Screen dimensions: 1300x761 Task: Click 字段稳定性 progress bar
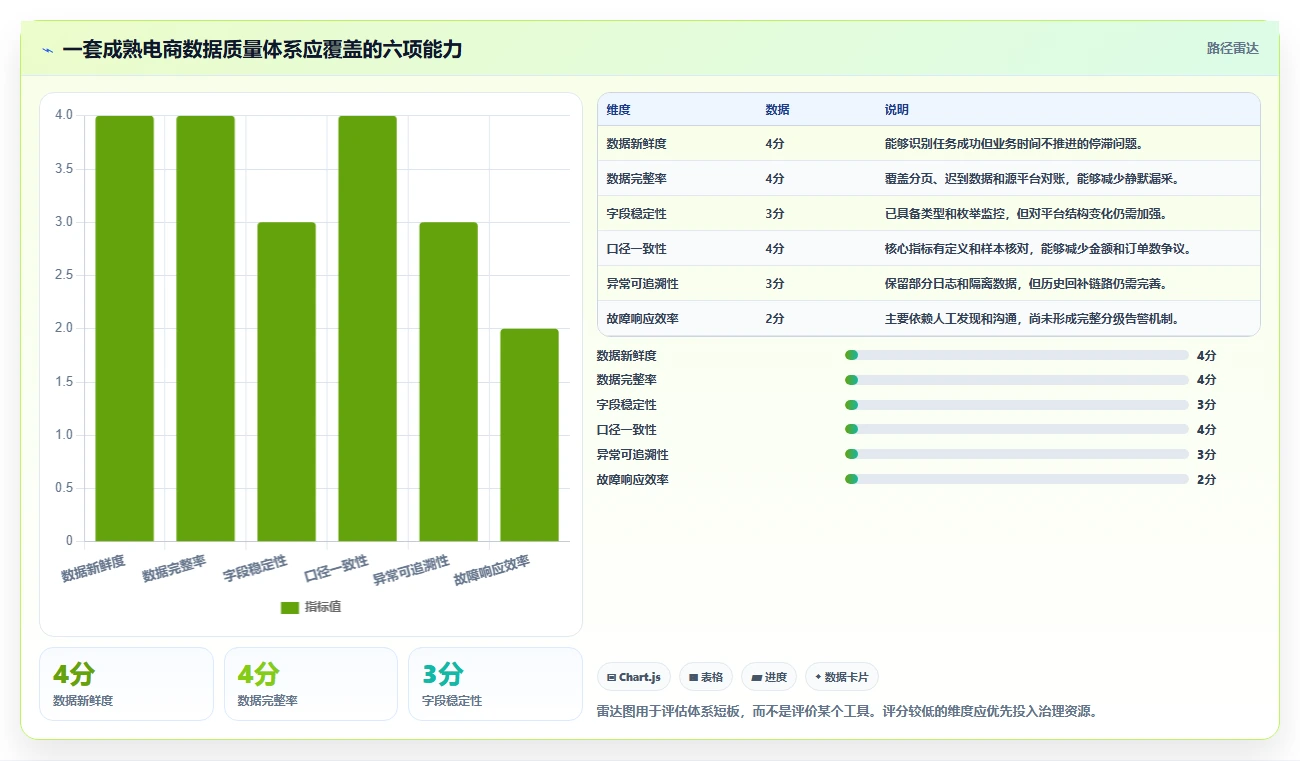coord(1017,405)
